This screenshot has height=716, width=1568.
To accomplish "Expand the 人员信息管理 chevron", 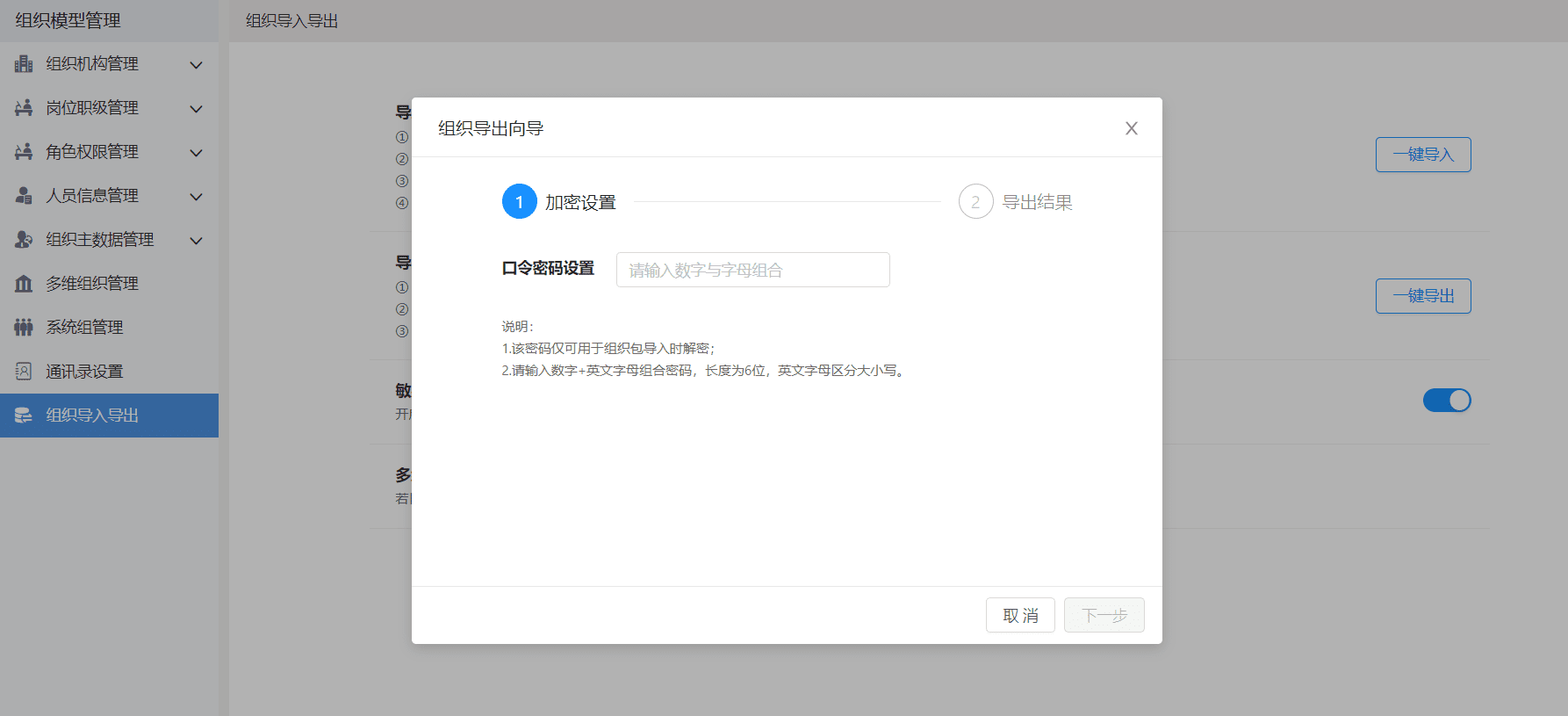I will tap(197, 197).
